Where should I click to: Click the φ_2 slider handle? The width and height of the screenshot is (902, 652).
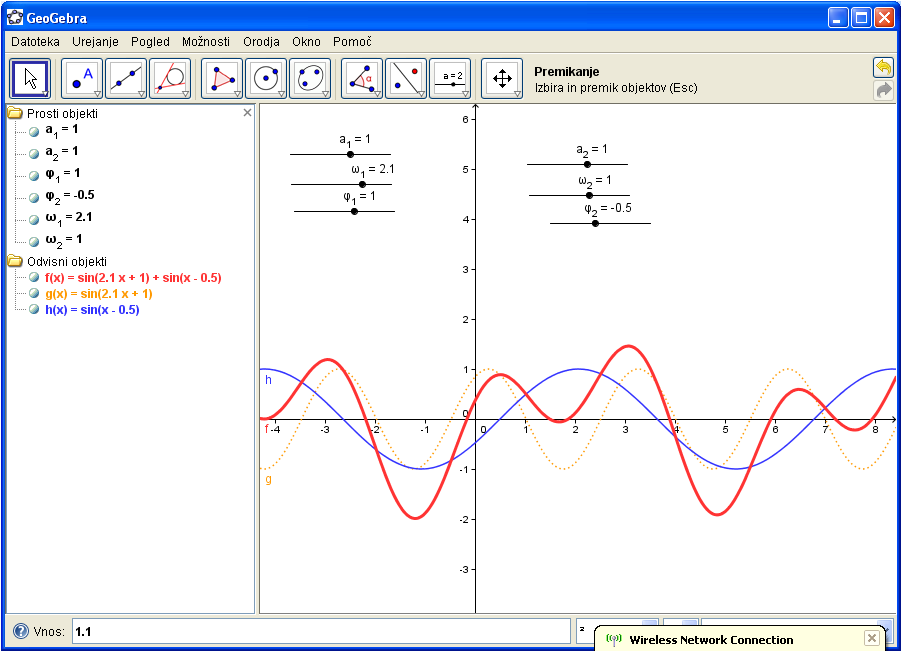point(597,224)
